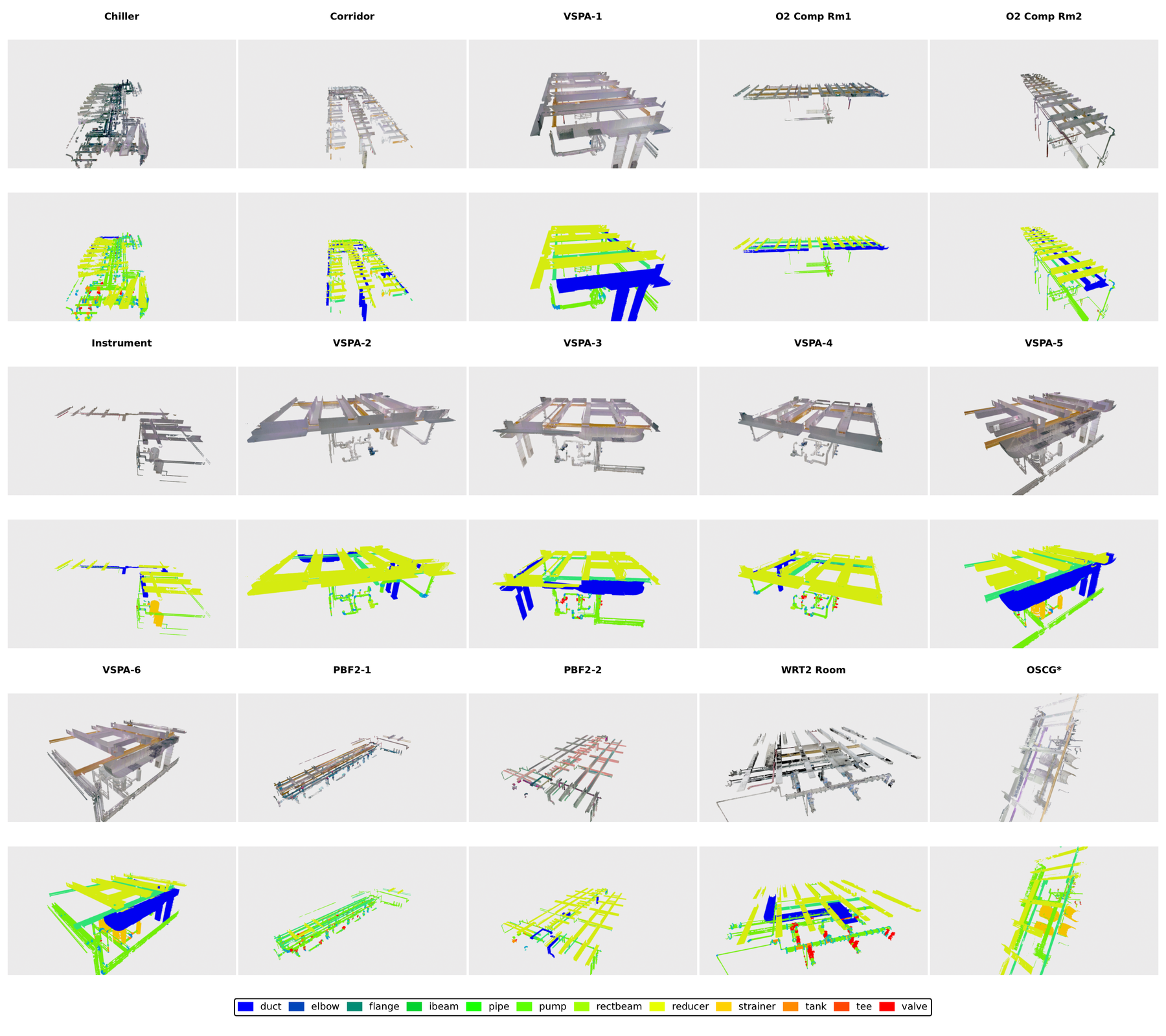Click the duct blue legend swatch
Viewport: 1166px width, 1036px height.
click(x=246, y=1007)
